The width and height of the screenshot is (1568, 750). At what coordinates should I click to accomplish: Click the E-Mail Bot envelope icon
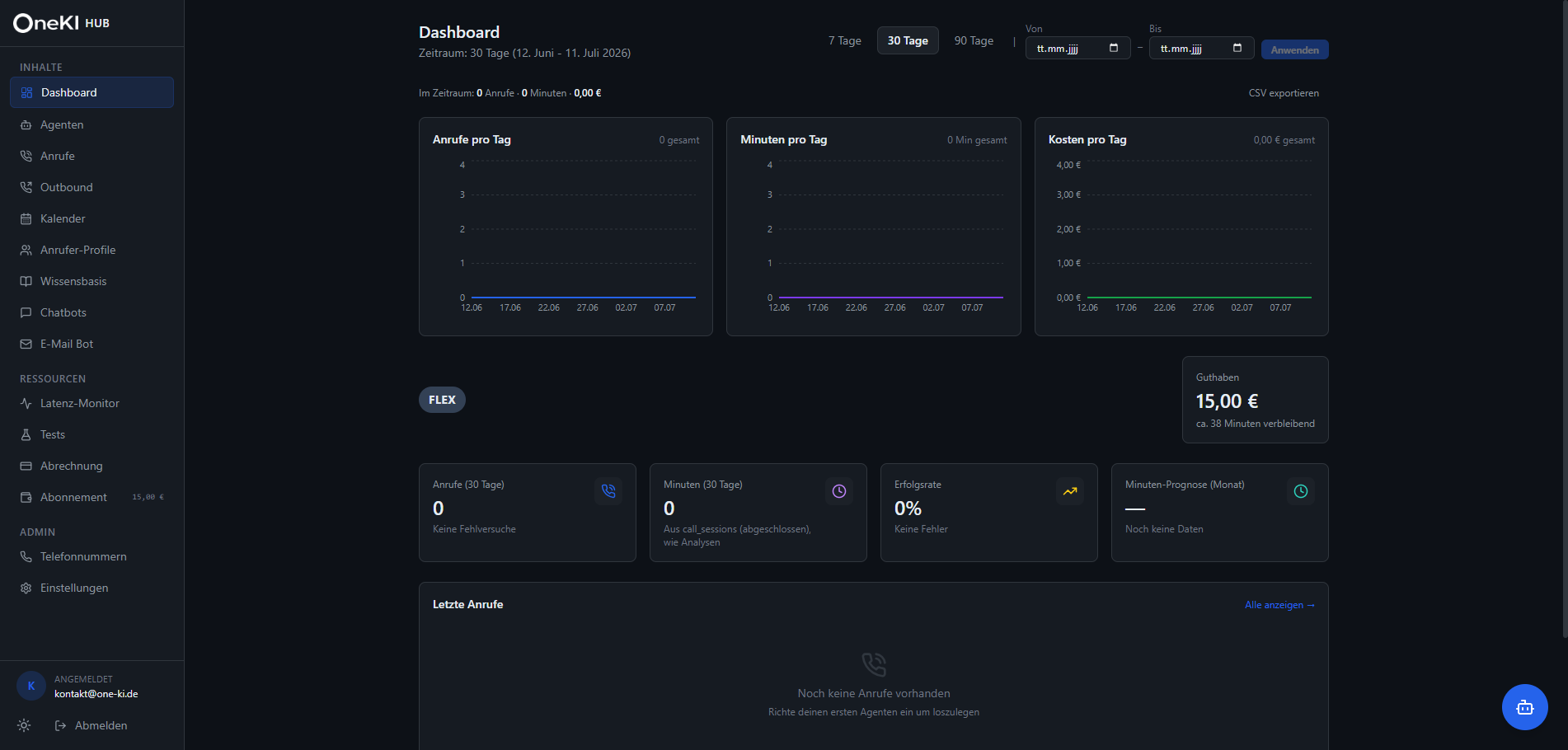pyautogui.click(x=26, y=344)
